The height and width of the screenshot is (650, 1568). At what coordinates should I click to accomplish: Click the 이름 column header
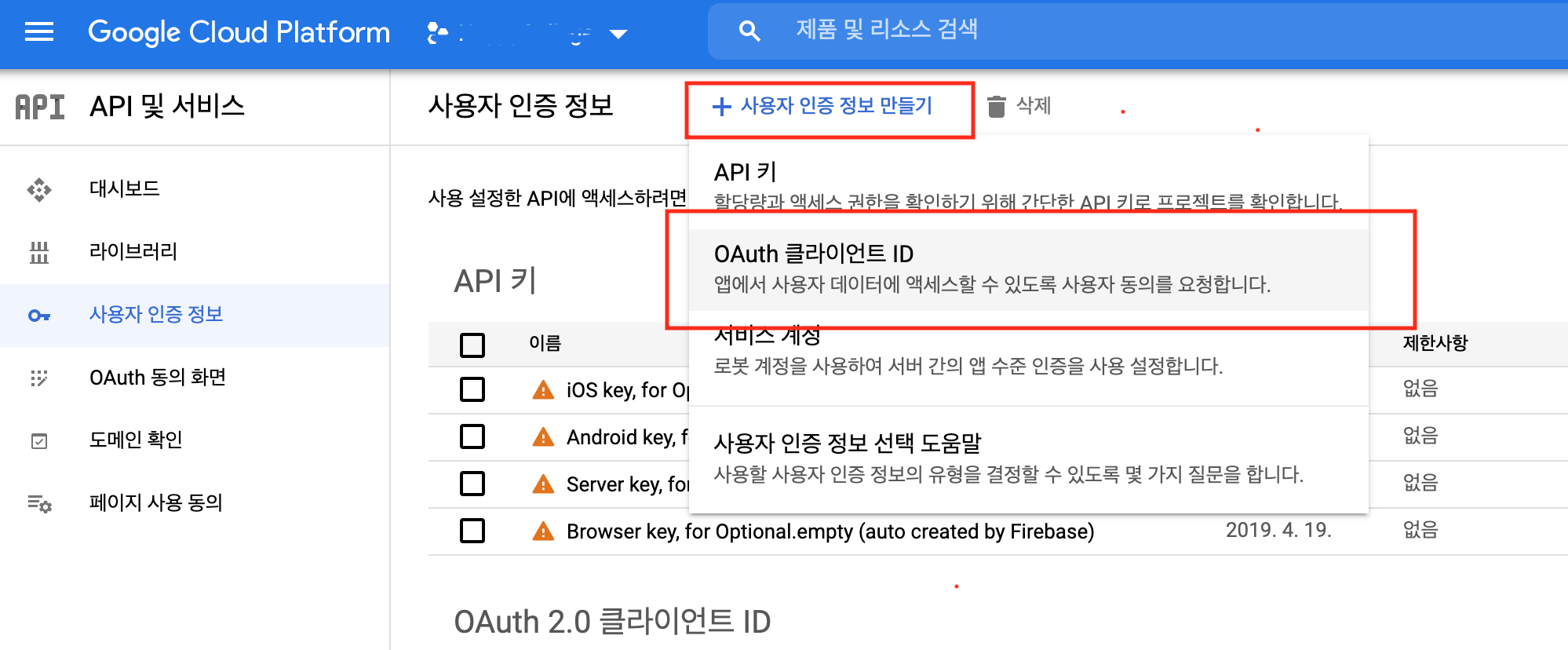[545, 343]
